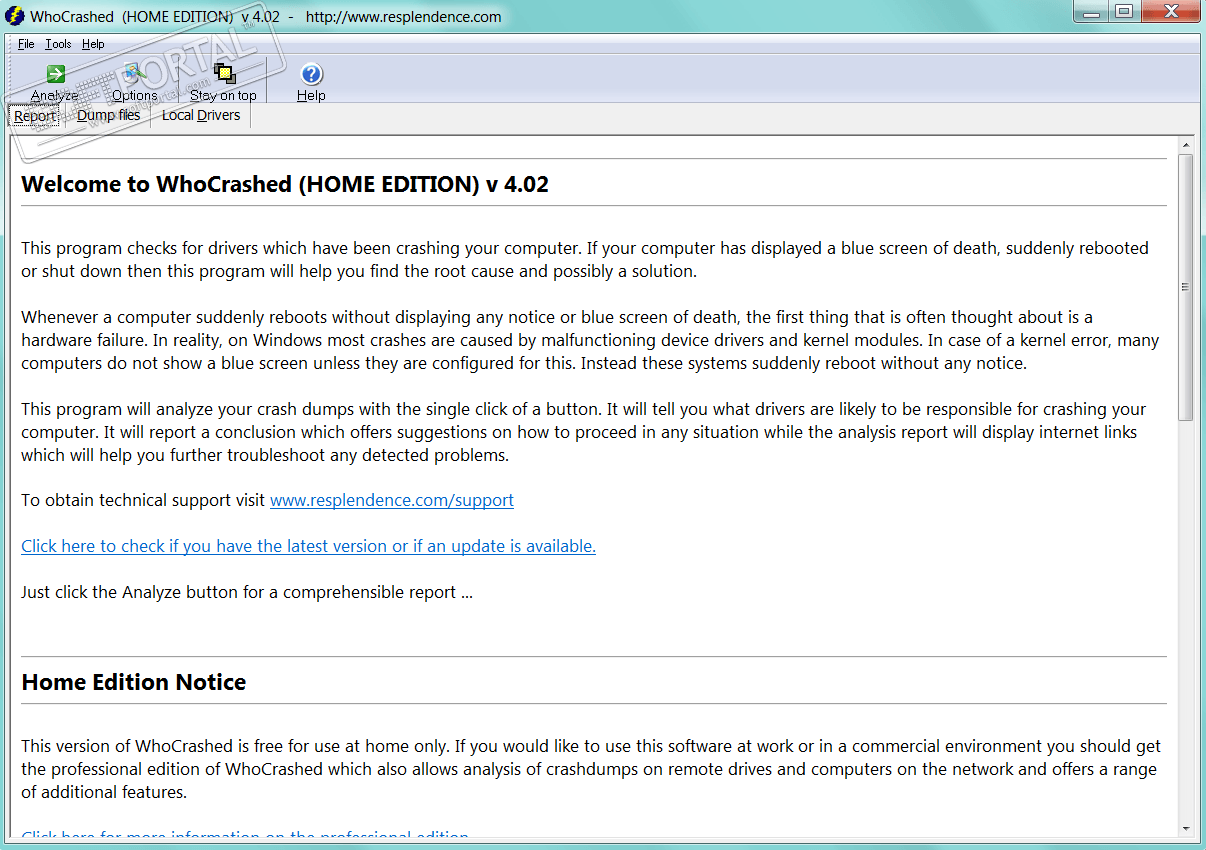The height and width of the screenshot is (850, 1206).
Task: Select the Report tab
Action: coord(35,116)
